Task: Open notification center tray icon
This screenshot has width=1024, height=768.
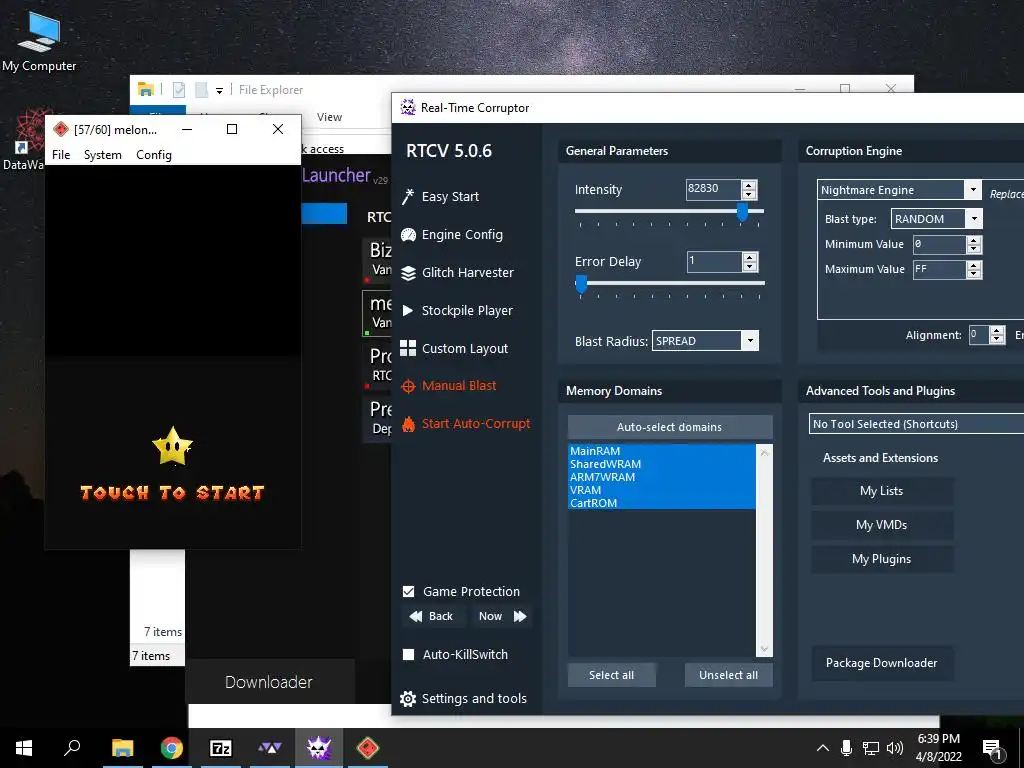Action: [993, 748]
